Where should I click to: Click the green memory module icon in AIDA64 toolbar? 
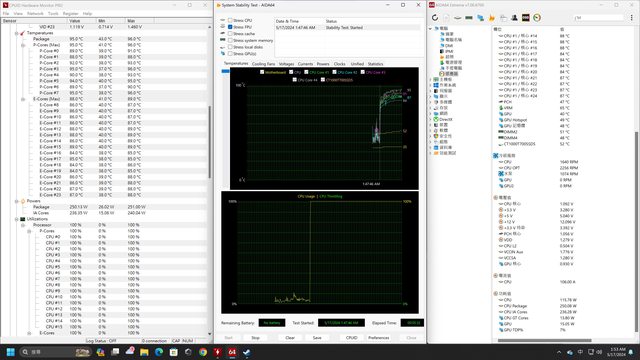(469, 18)
